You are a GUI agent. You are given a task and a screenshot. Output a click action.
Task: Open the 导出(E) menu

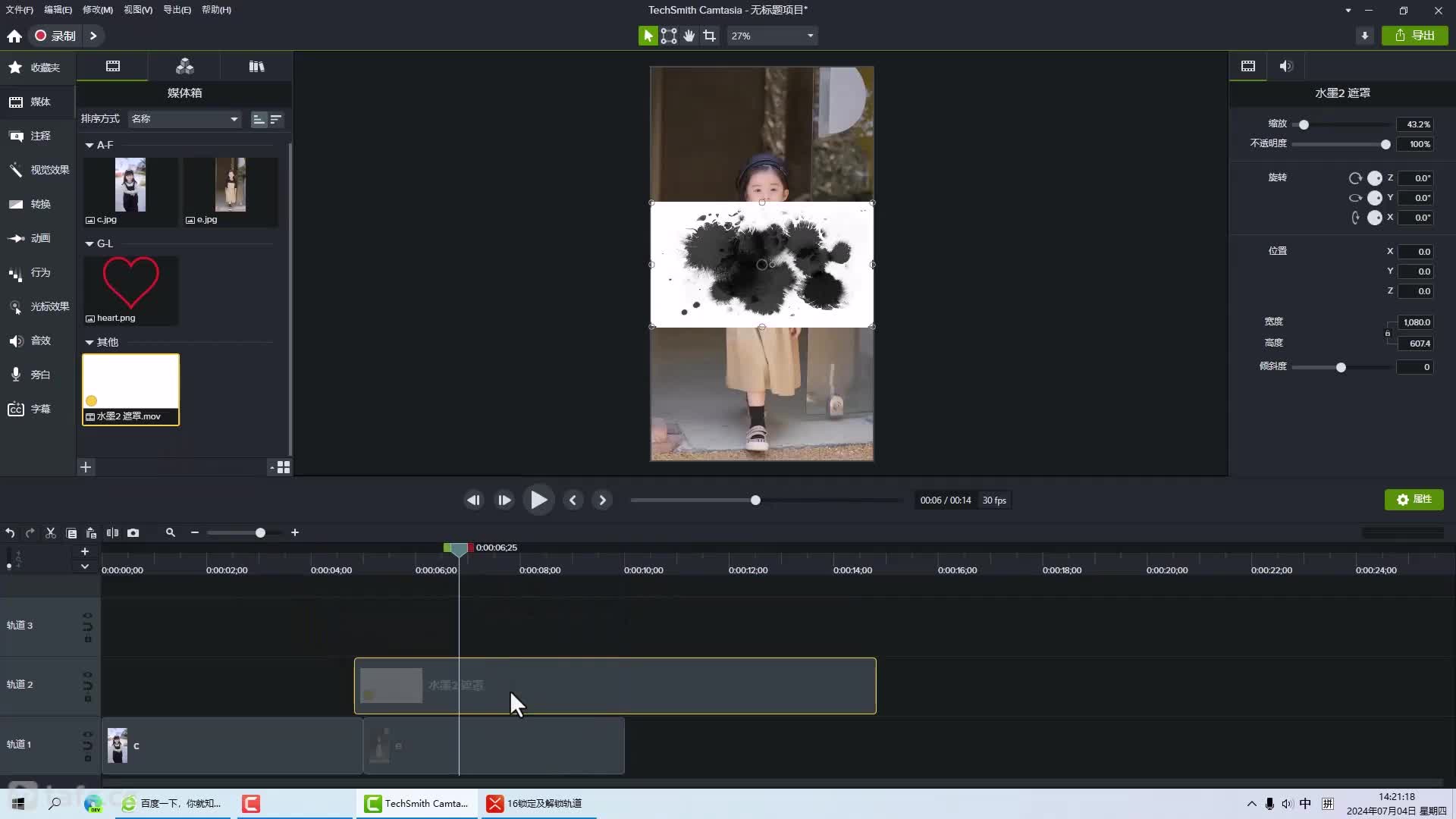point(177,10)
